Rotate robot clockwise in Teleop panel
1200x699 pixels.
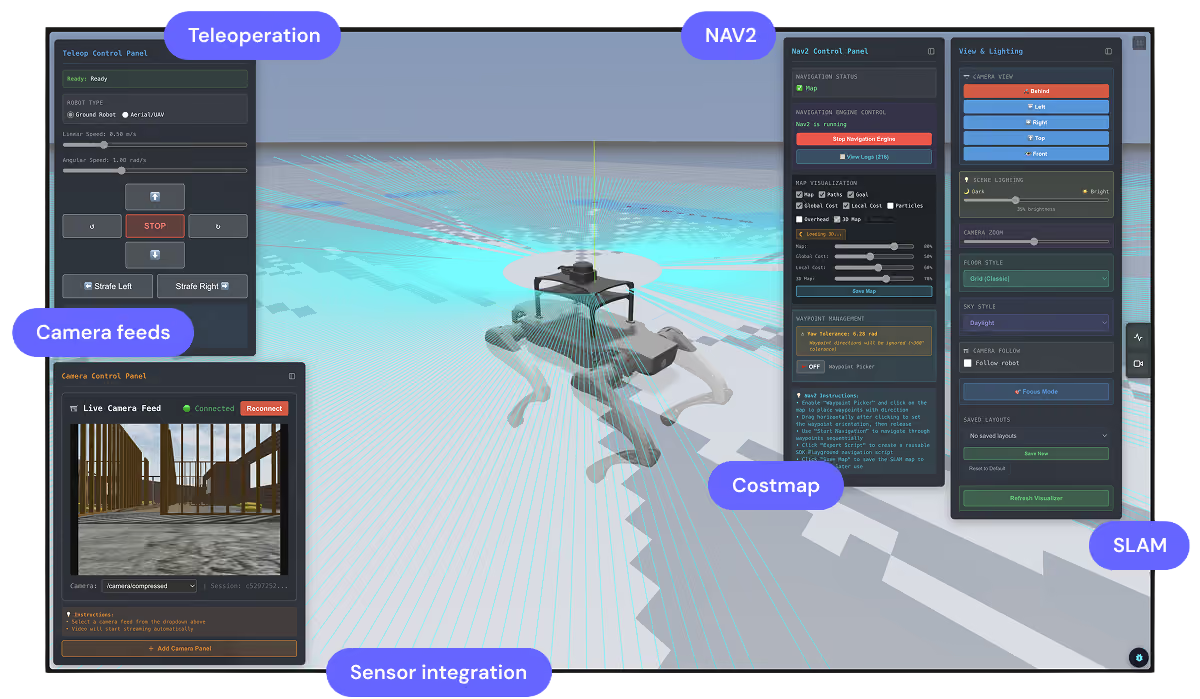[218, 226]
